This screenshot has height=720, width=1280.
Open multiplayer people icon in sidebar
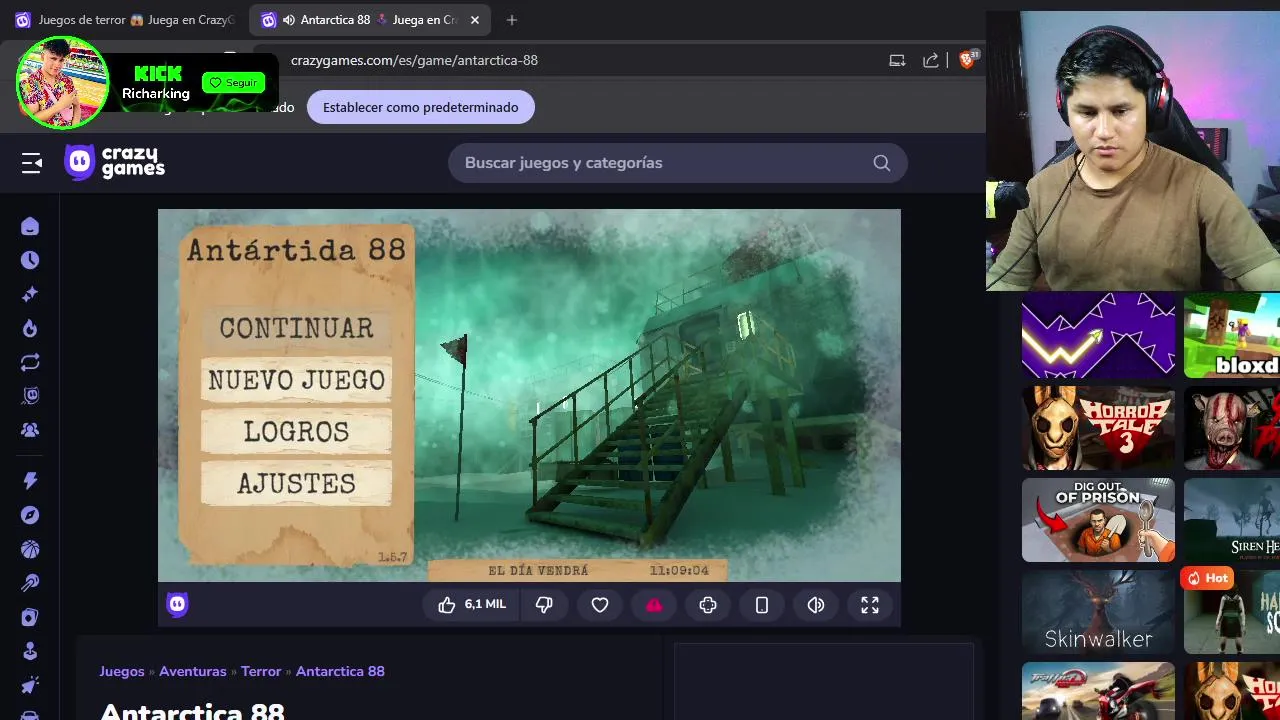point(30,430)
